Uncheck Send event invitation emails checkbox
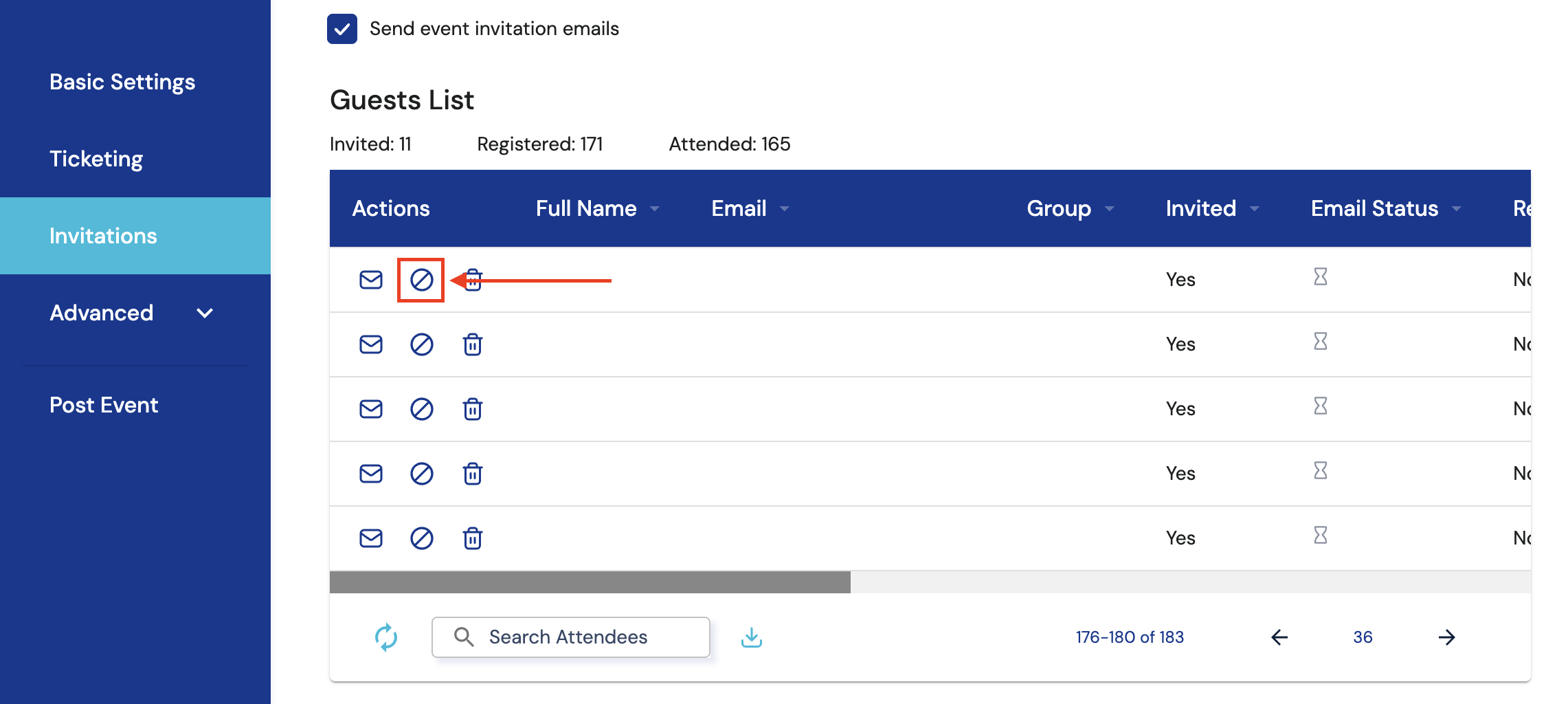 click(342, 29)
